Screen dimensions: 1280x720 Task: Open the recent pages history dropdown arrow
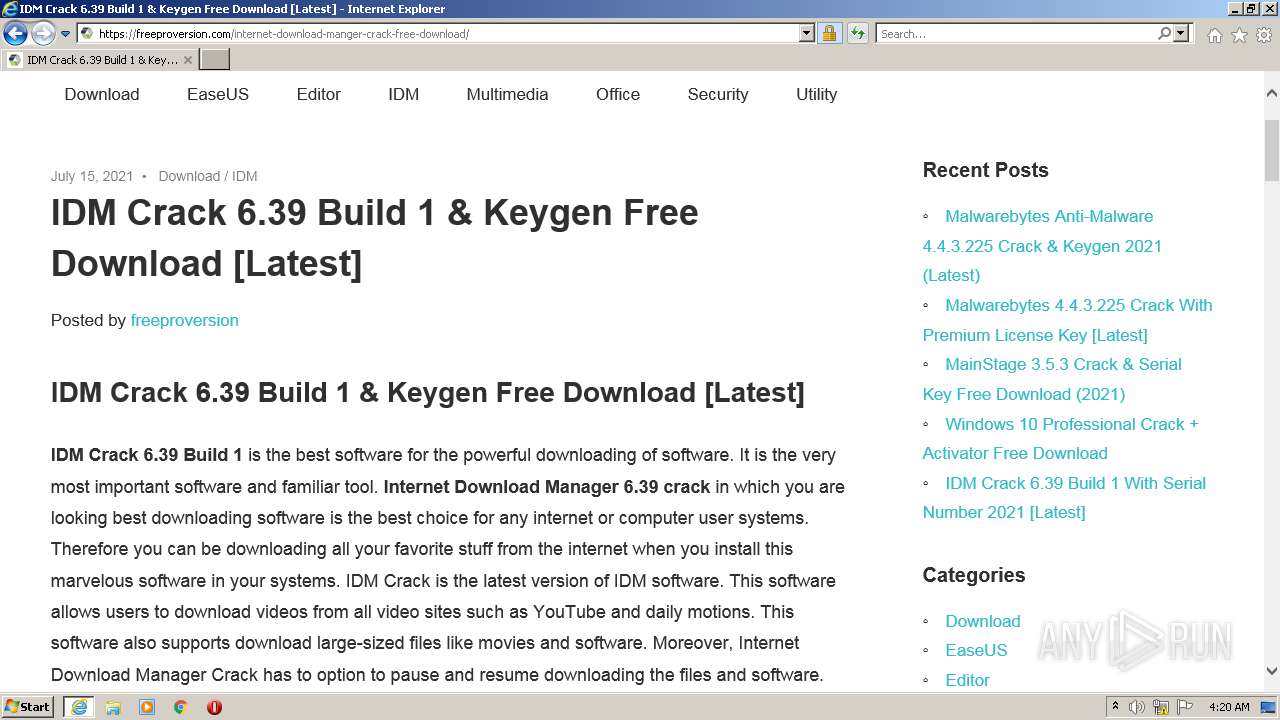point(65,34)
